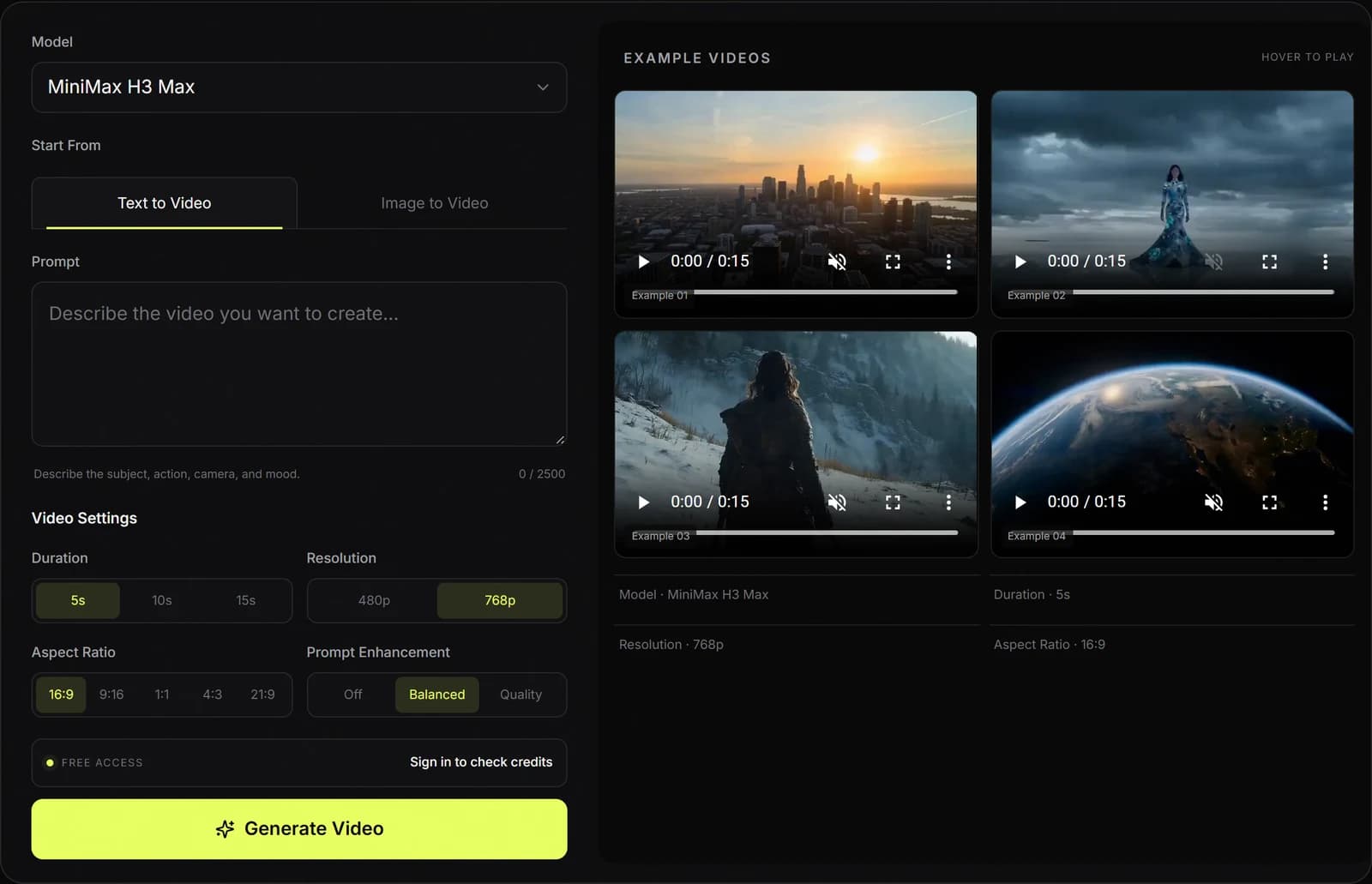Set the aspect ratio to 1:1
The height and width of the screenshot is (884, 1372).
[162, 695]
